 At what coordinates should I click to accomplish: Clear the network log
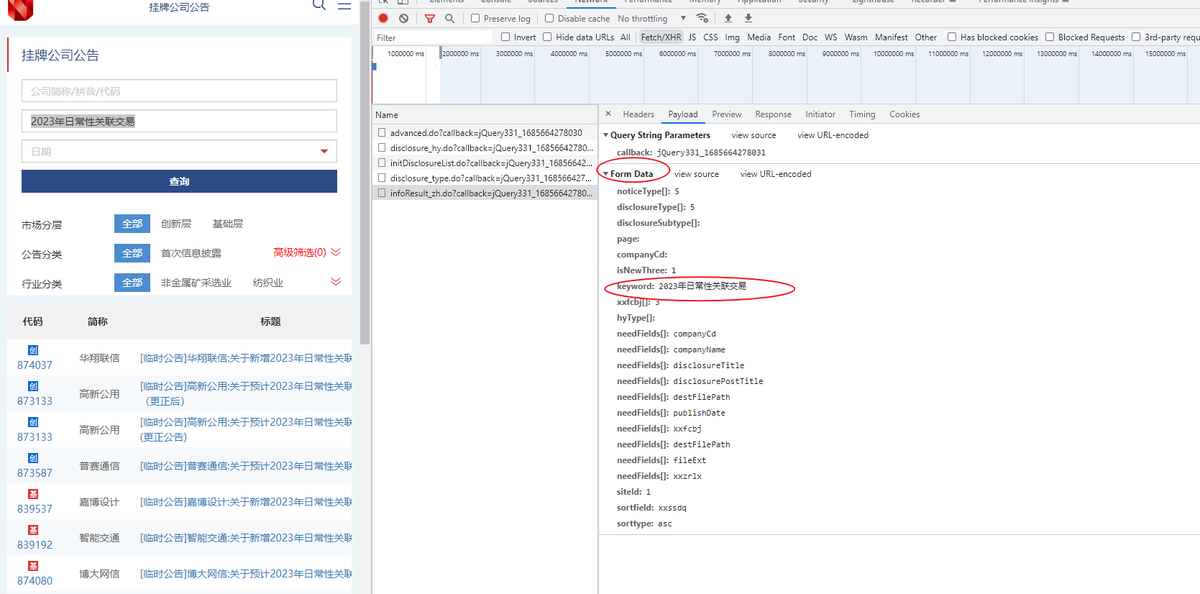click(x=404, y=18)
